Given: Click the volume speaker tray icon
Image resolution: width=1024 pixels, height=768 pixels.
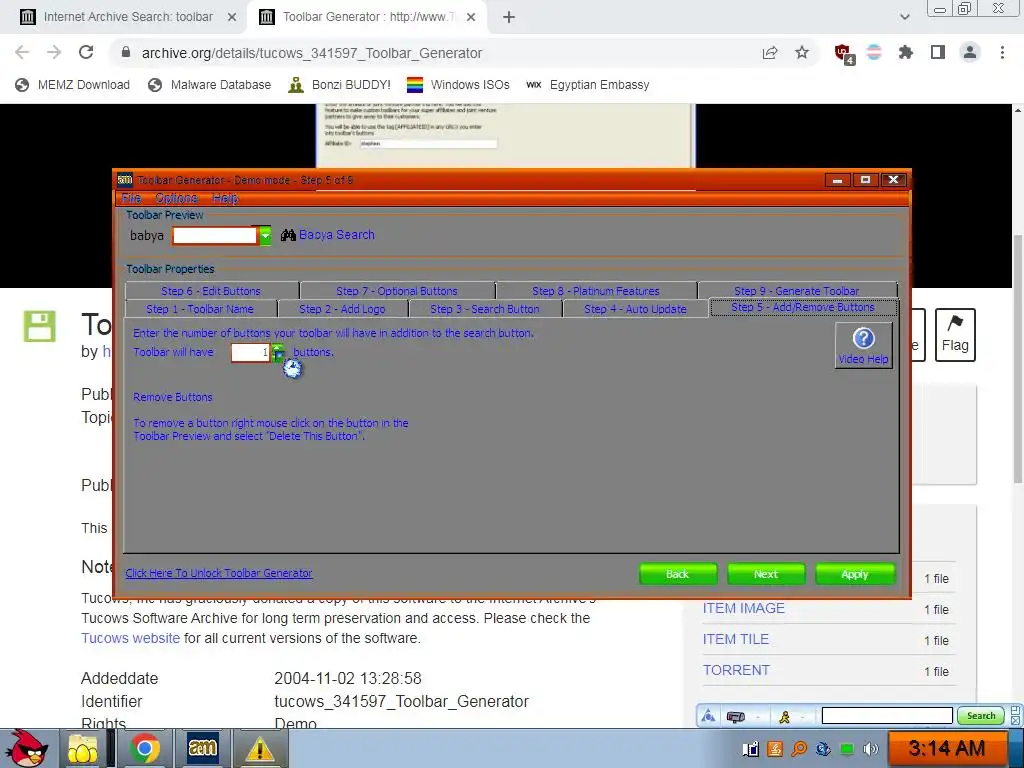Looking at the screenshot, I should click(x=870, y=749).
